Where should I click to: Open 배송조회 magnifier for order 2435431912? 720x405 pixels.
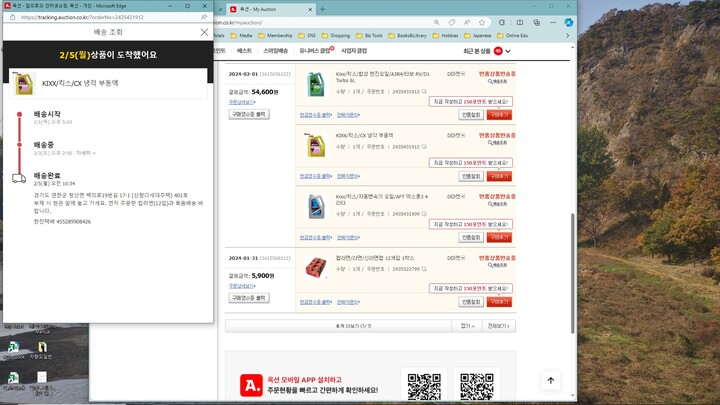(497, 143)
